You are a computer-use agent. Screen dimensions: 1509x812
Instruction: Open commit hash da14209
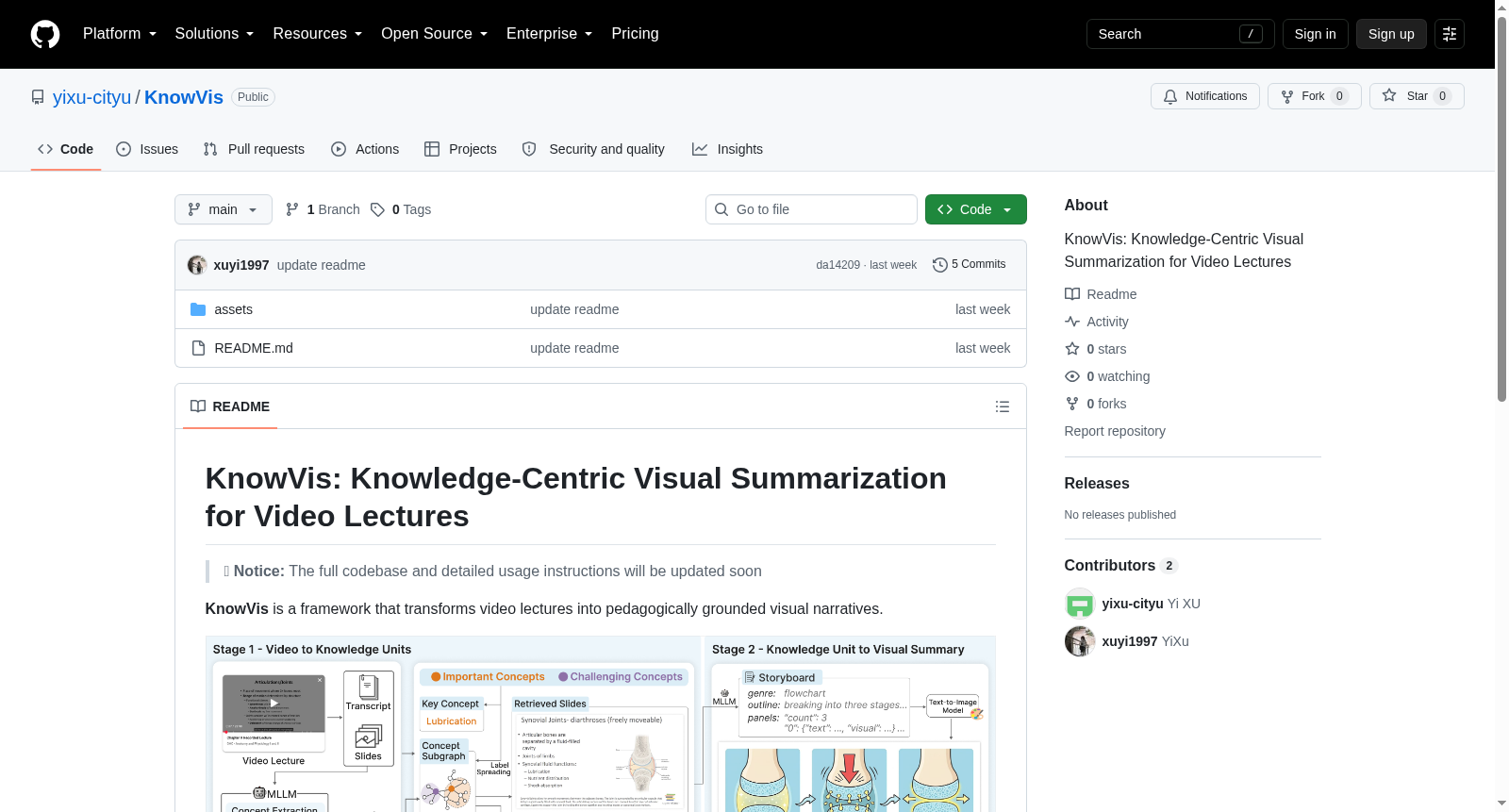click(x=838, y=265)
